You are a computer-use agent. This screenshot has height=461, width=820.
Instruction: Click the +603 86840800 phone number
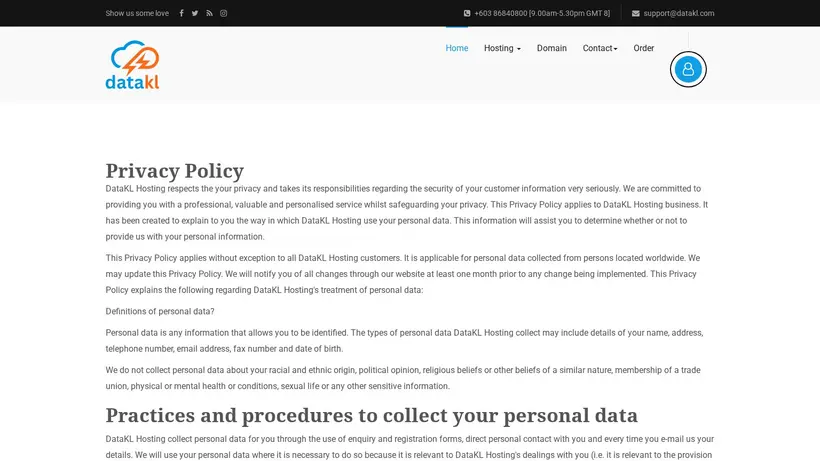(x=542, y=13)
